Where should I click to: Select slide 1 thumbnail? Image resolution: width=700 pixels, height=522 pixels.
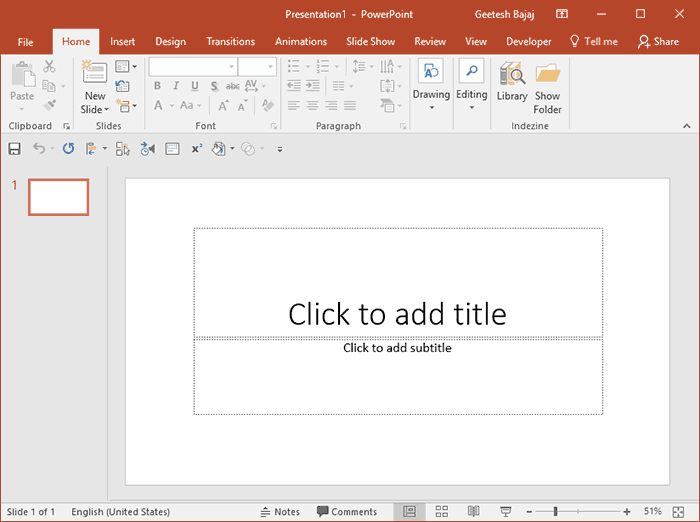(58, 197)
